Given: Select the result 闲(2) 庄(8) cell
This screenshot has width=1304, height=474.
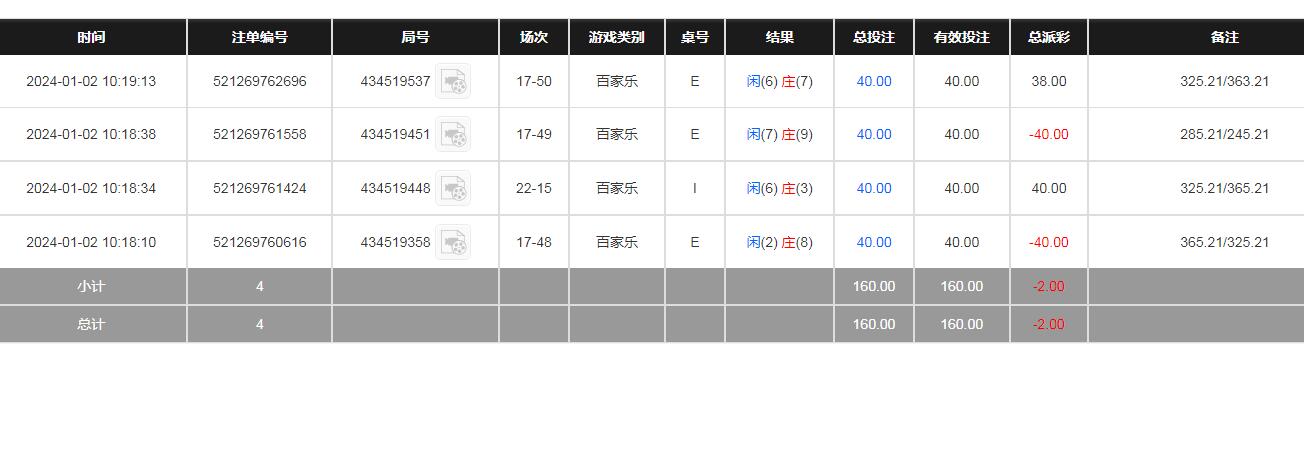Looking at the screenshot, I should pyautogui.click(x=779, y=242).
